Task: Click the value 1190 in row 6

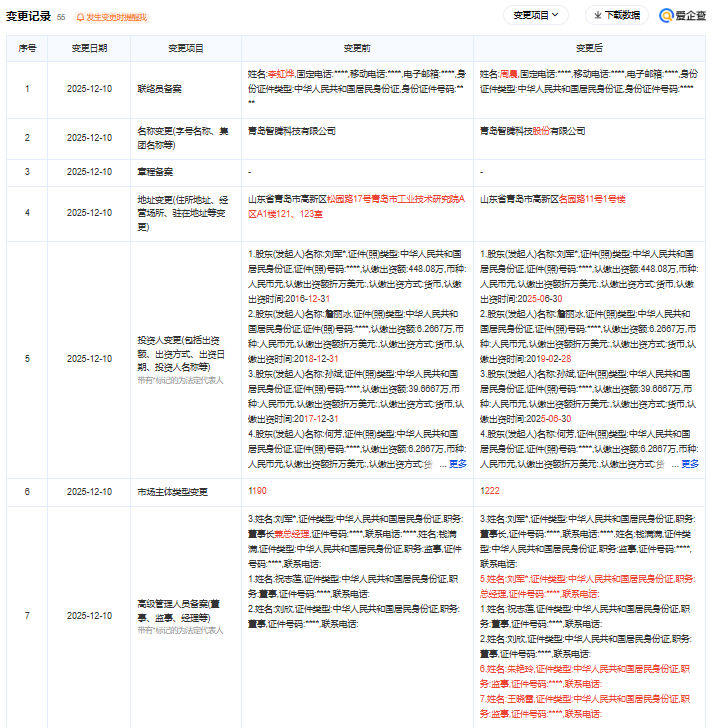Action: 257,491
